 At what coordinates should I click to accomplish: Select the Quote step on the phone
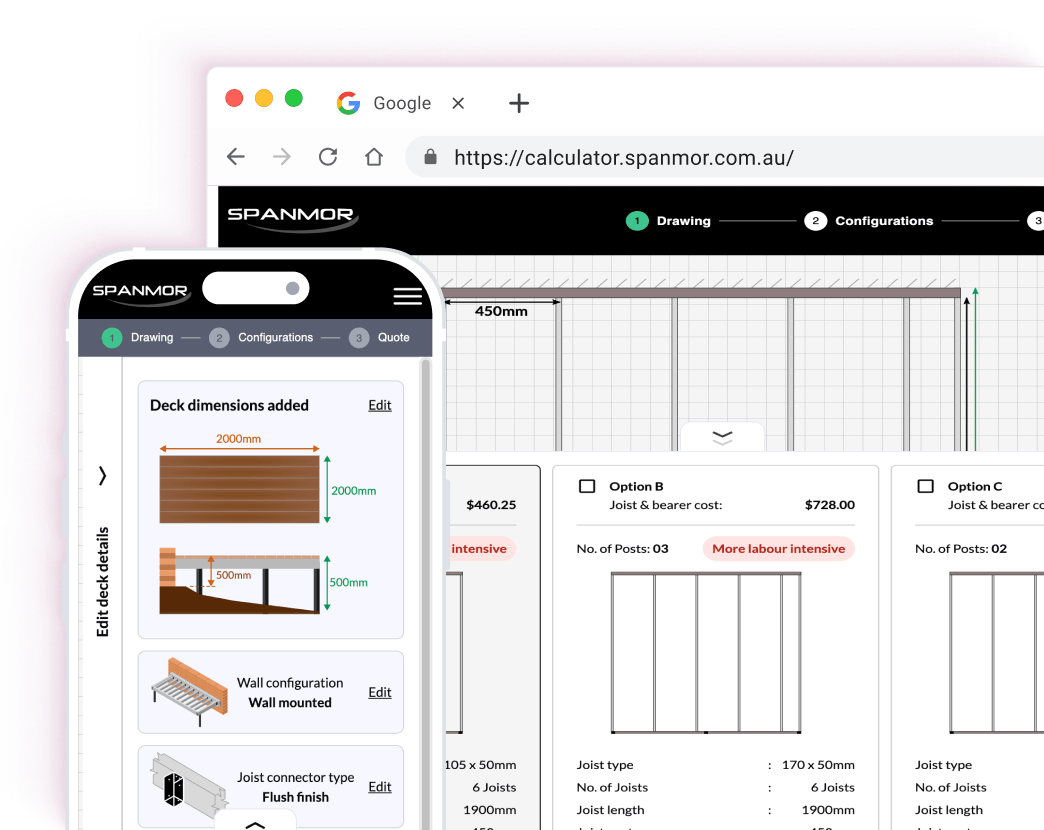point(379,337)
